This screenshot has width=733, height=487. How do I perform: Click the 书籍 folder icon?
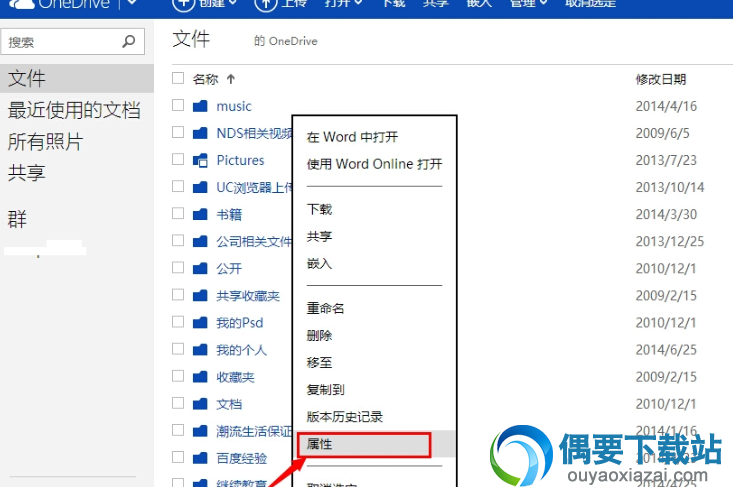point(200,215)
